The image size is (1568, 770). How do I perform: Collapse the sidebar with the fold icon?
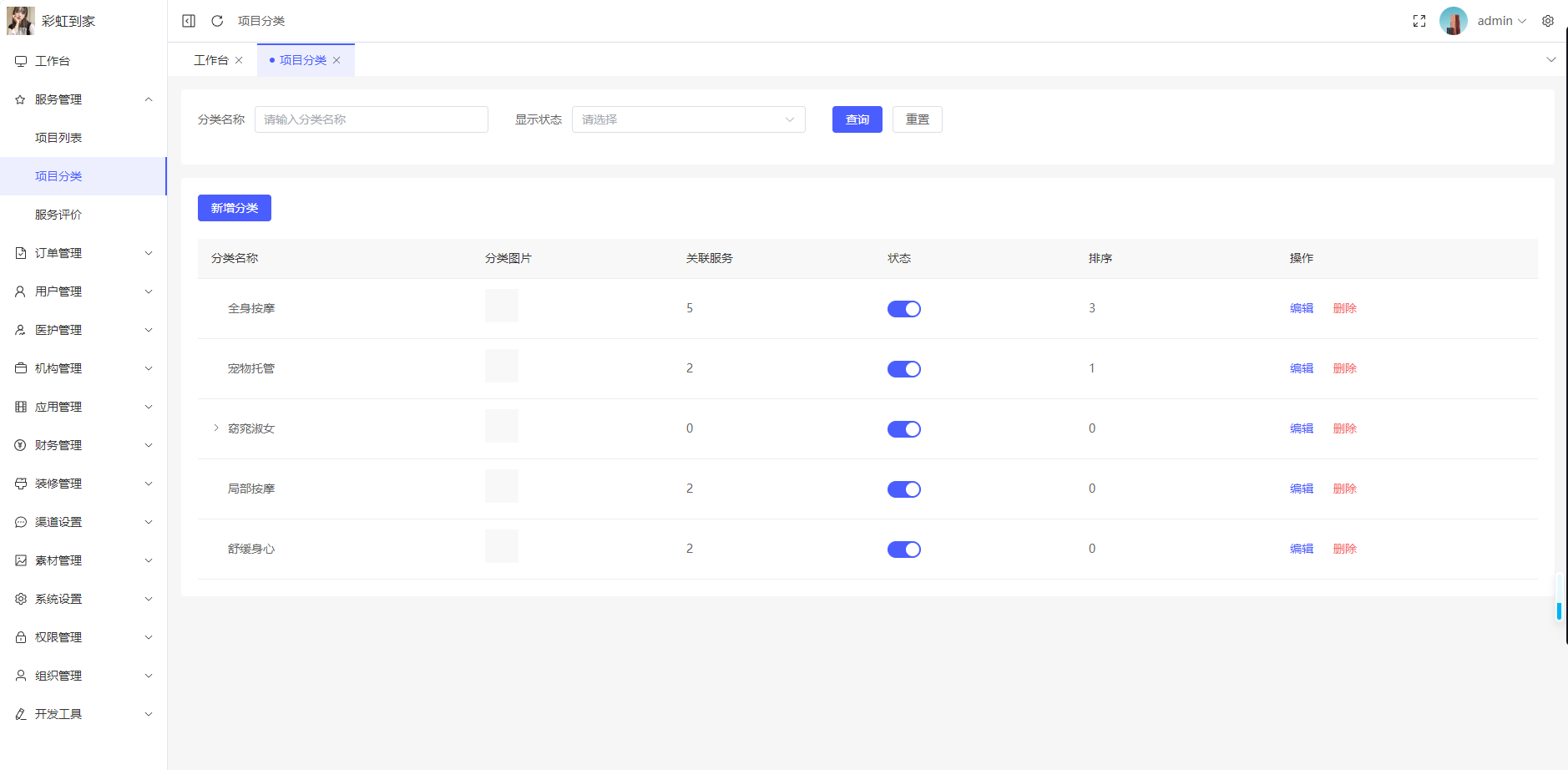tap(189, 21)
